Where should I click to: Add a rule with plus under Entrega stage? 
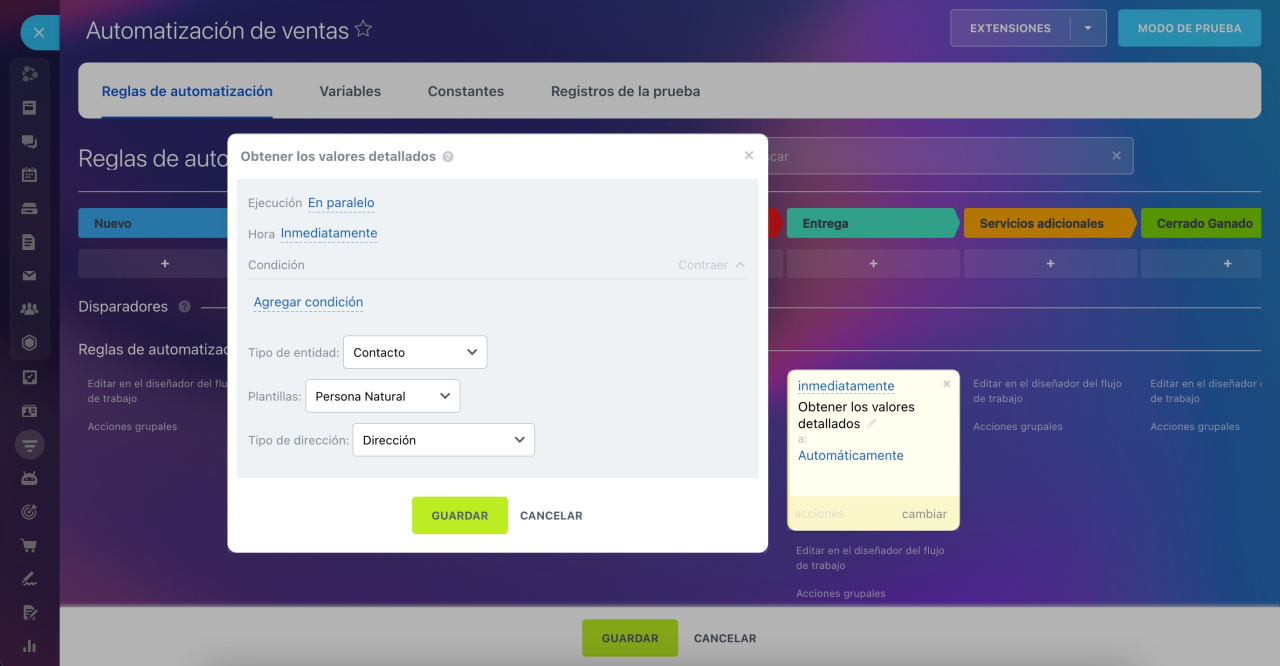tap(873, 263)
